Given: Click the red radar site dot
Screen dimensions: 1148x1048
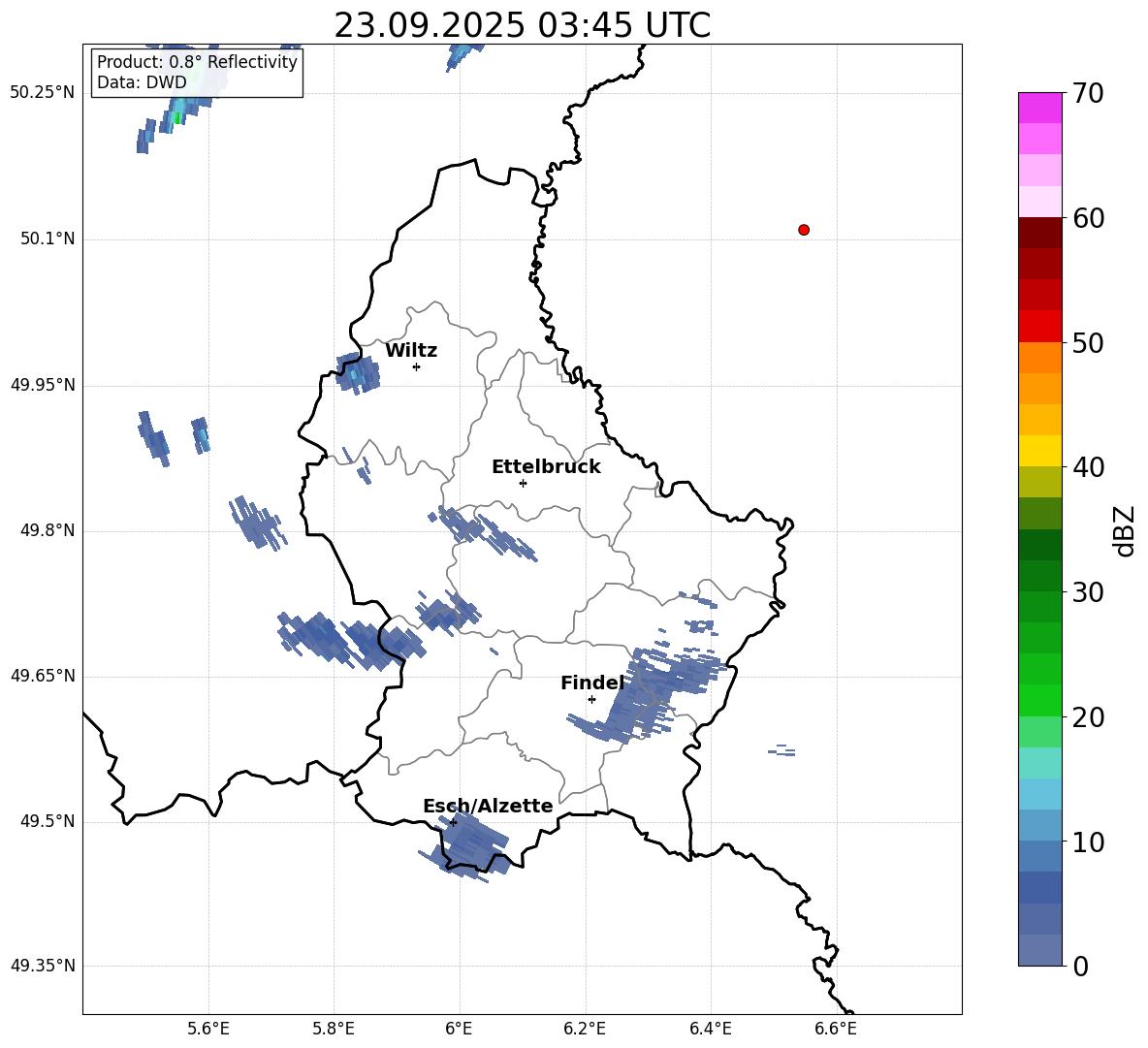Looking at the screenshot, I should pyautogui.click(x=804, y=230).
